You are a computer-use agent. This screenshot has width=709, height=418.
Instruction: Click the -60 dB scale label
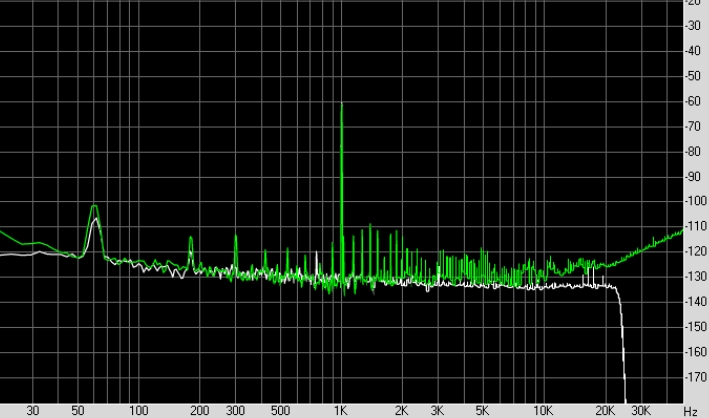click(693, 101)
